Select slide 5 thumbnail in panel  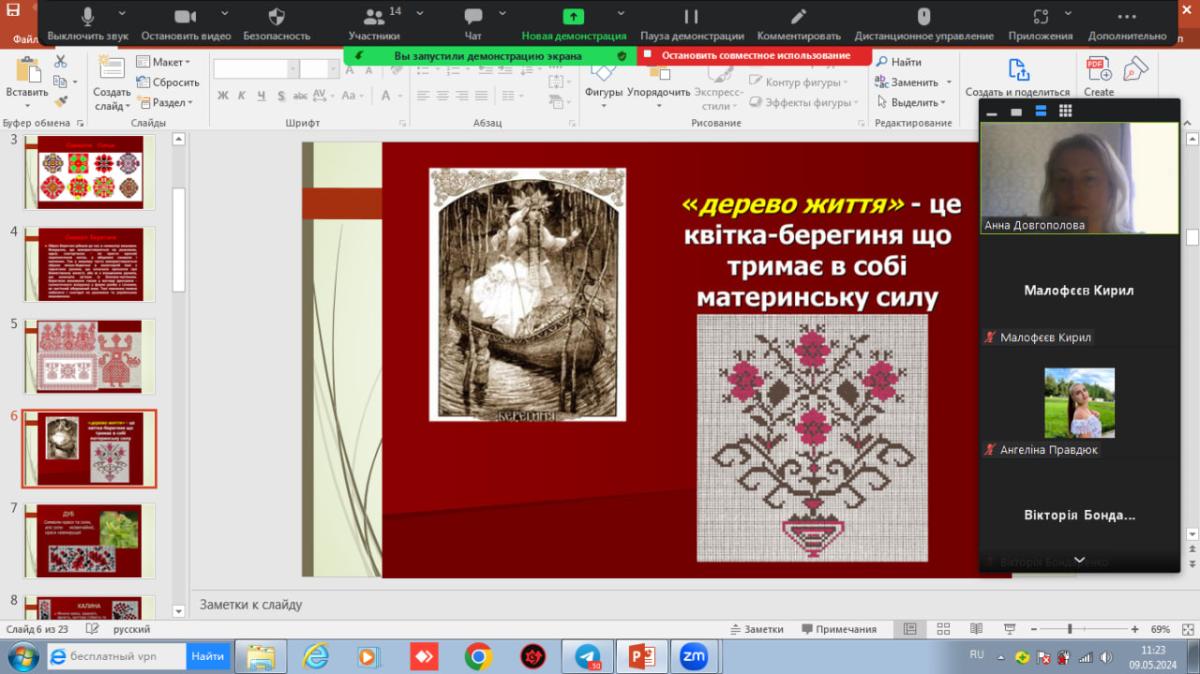(90, 356)
